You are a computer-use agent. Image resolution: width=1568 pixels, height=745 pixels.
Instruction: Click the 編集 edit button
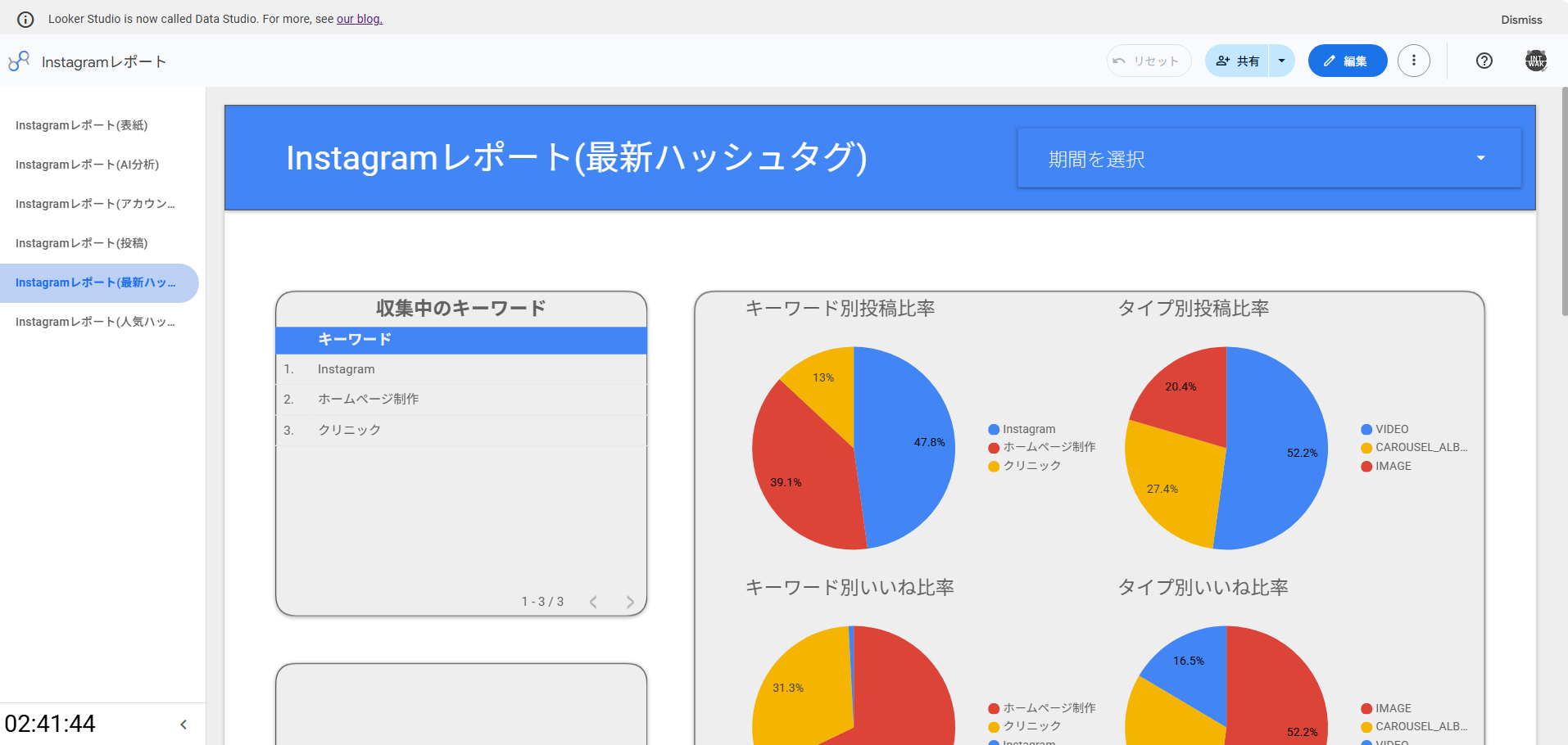(x=1348, y=61)
